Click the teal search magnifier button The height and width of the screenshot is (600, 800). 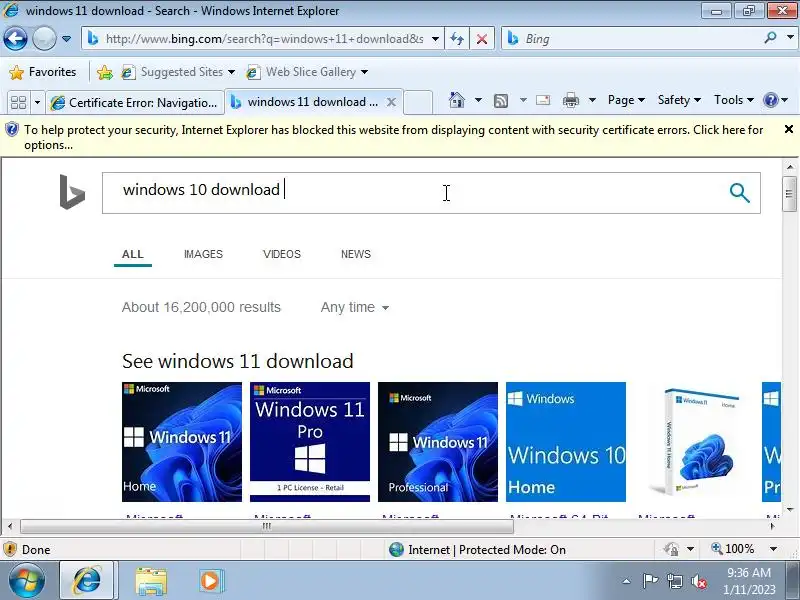(x=739, y=193)
